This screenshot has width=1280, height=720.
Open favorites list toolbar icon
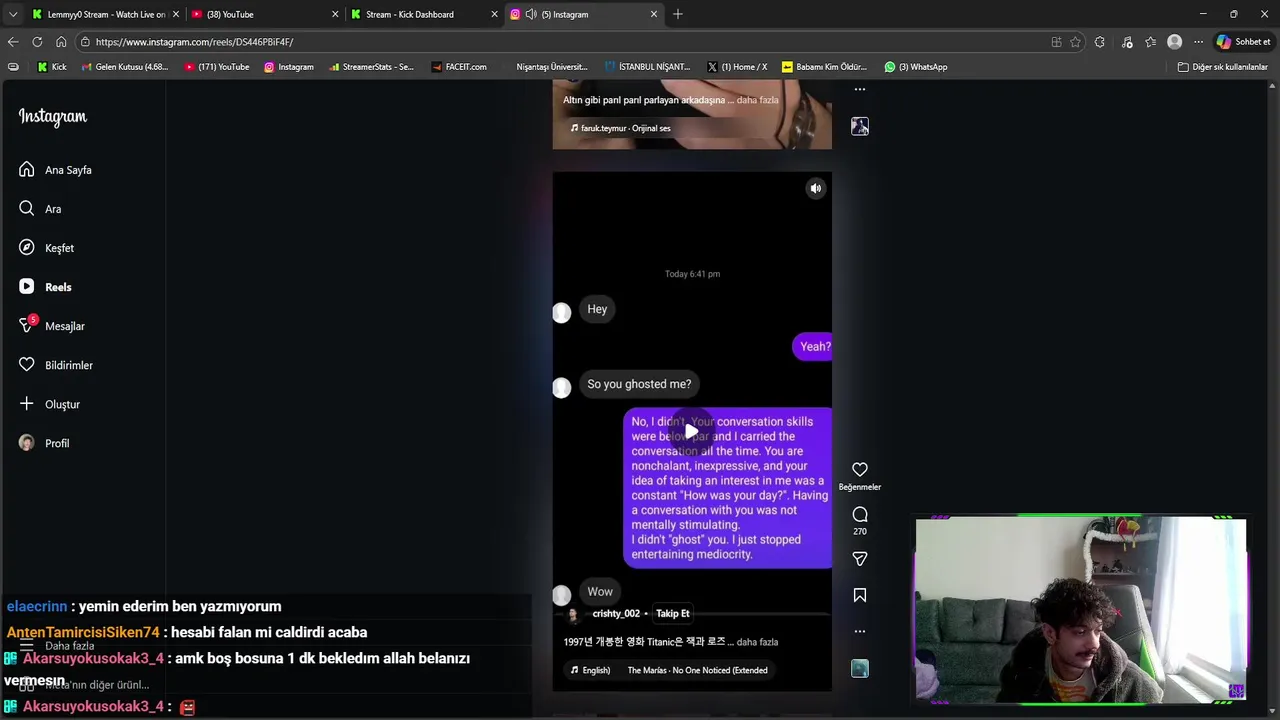point(1150,42)
